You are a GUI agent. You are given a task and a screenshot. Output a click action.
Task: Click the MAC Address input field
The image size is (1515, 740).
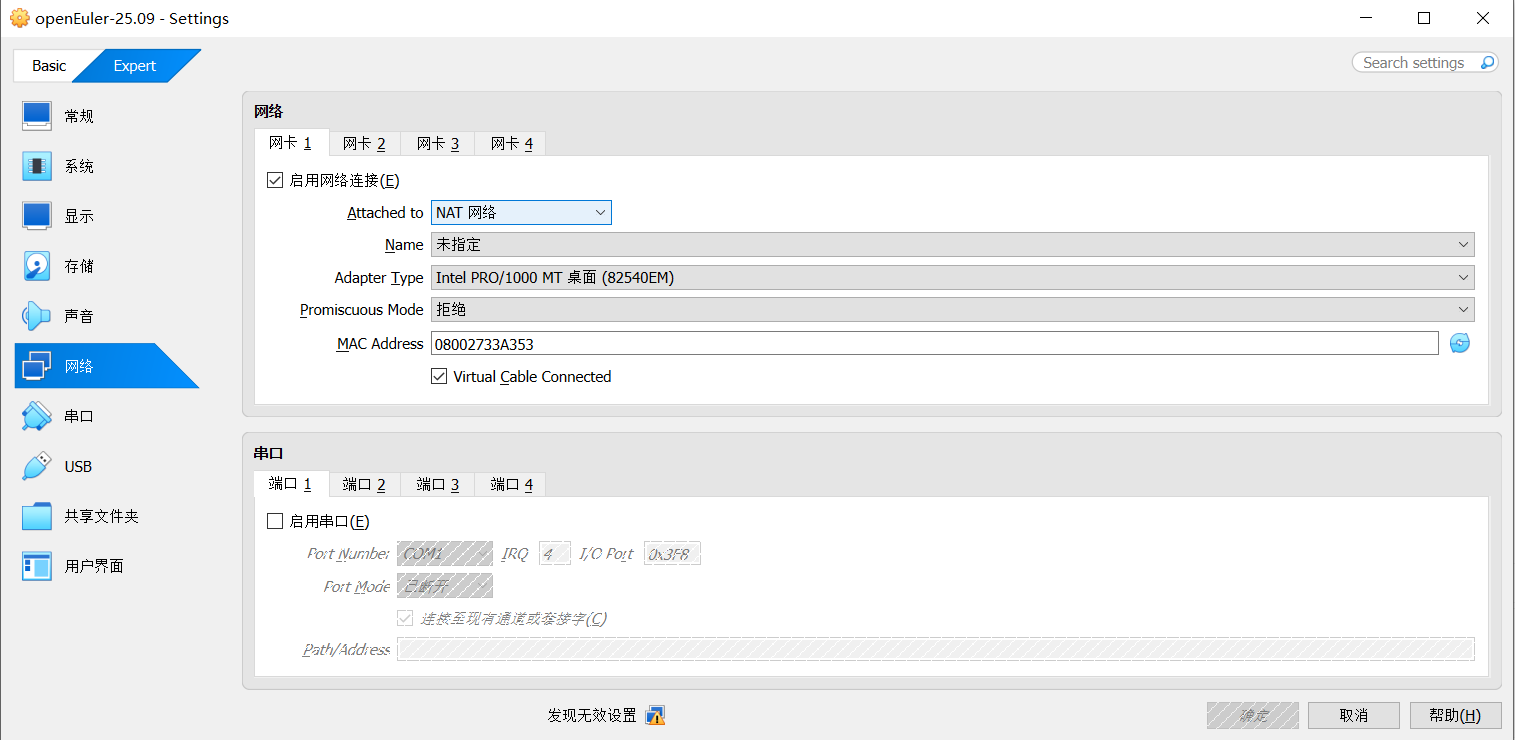click(934, 344)
